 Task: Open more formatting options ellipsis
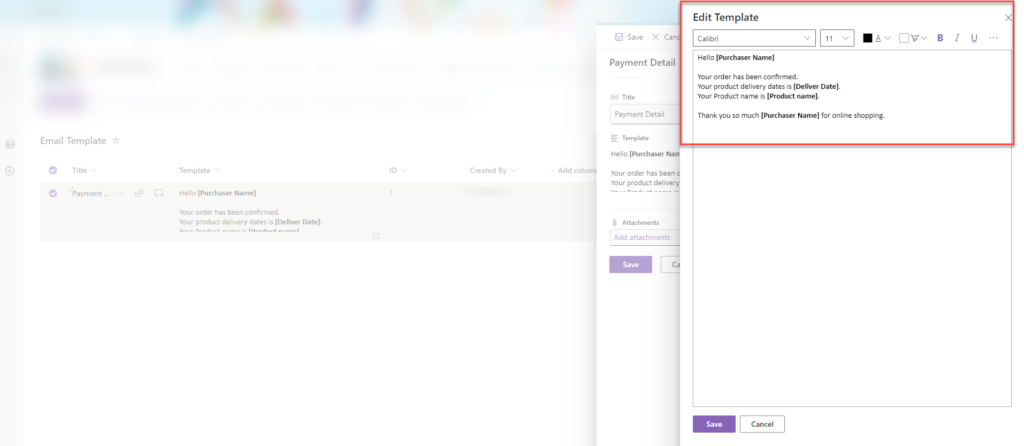(x=993, y=38)
